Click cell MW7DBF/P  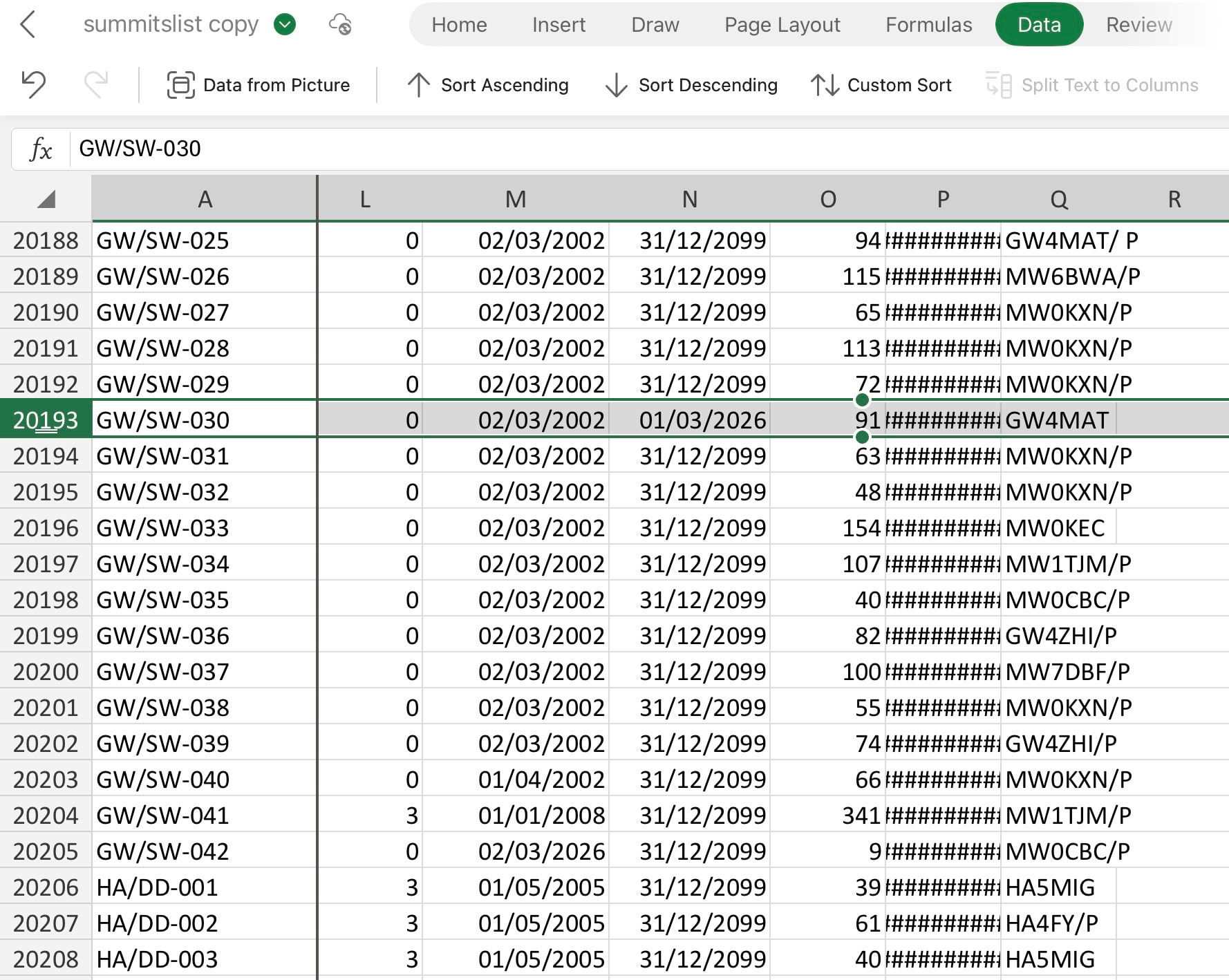[1058, 672]
